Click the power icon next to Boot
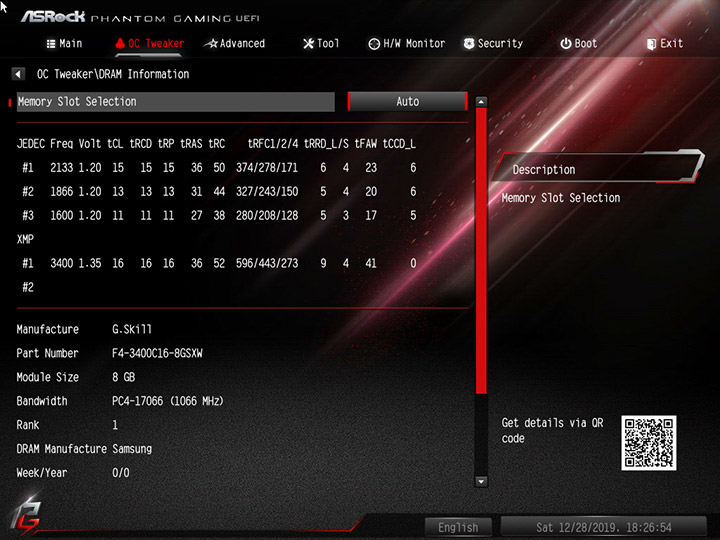The image size is (720, 540). [x=566, y=44]
